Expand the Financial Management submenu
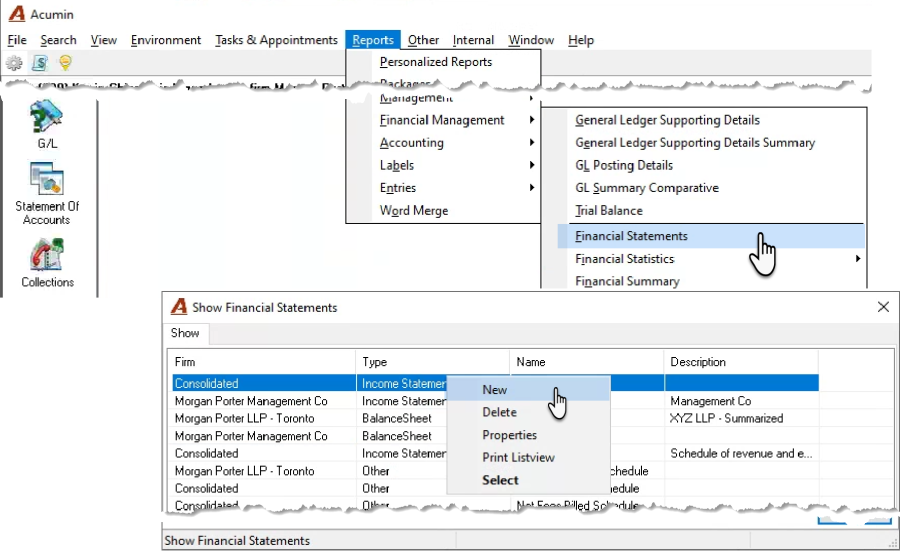 [x=443, y=120]
